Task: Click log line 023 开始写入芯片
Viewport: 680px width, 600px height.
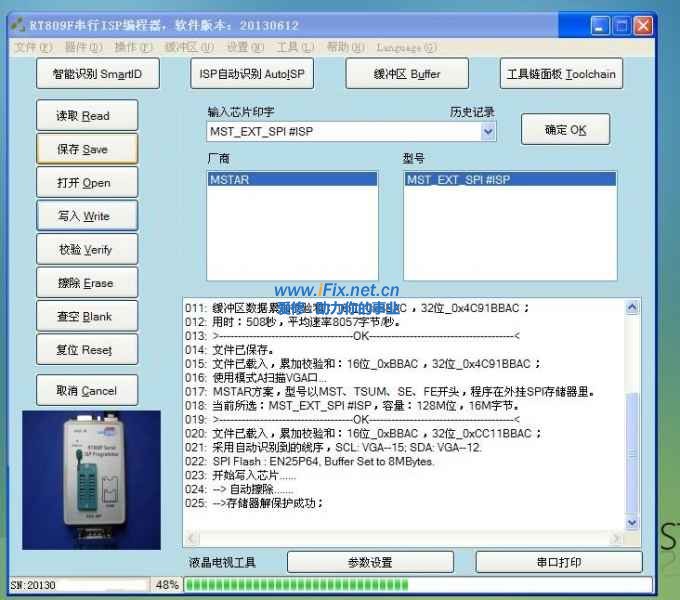Action: [x=241, y=475]
